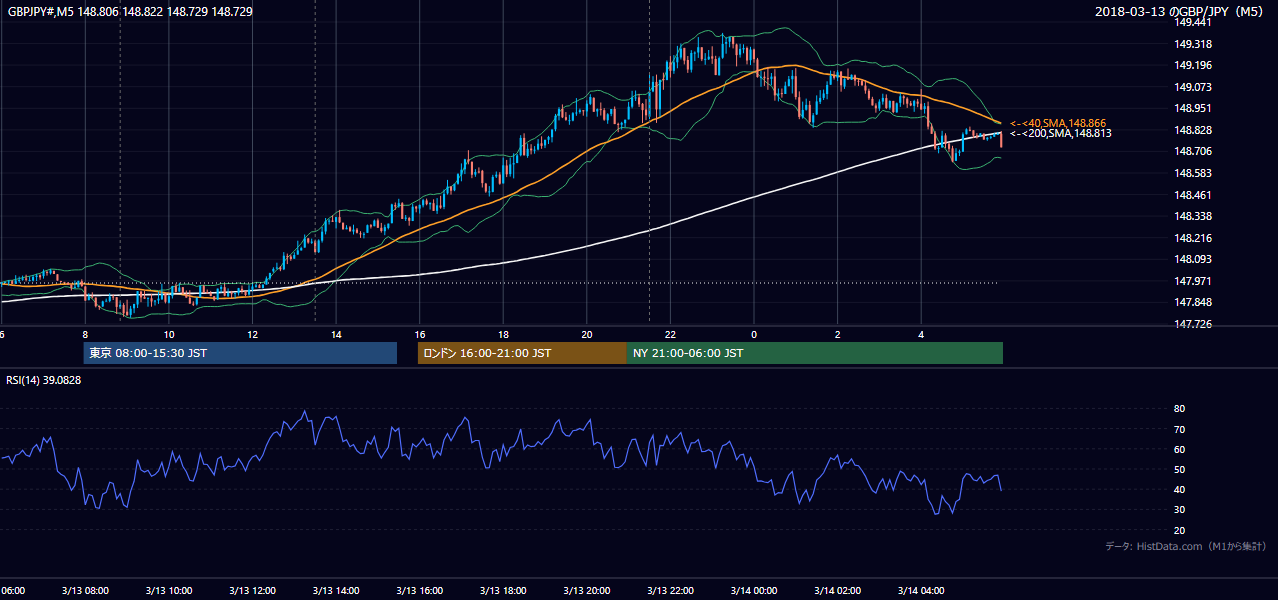Click the bottom date label 3/13 10:00
This screenshot has height=600, width=1278.
click(169, 591)
